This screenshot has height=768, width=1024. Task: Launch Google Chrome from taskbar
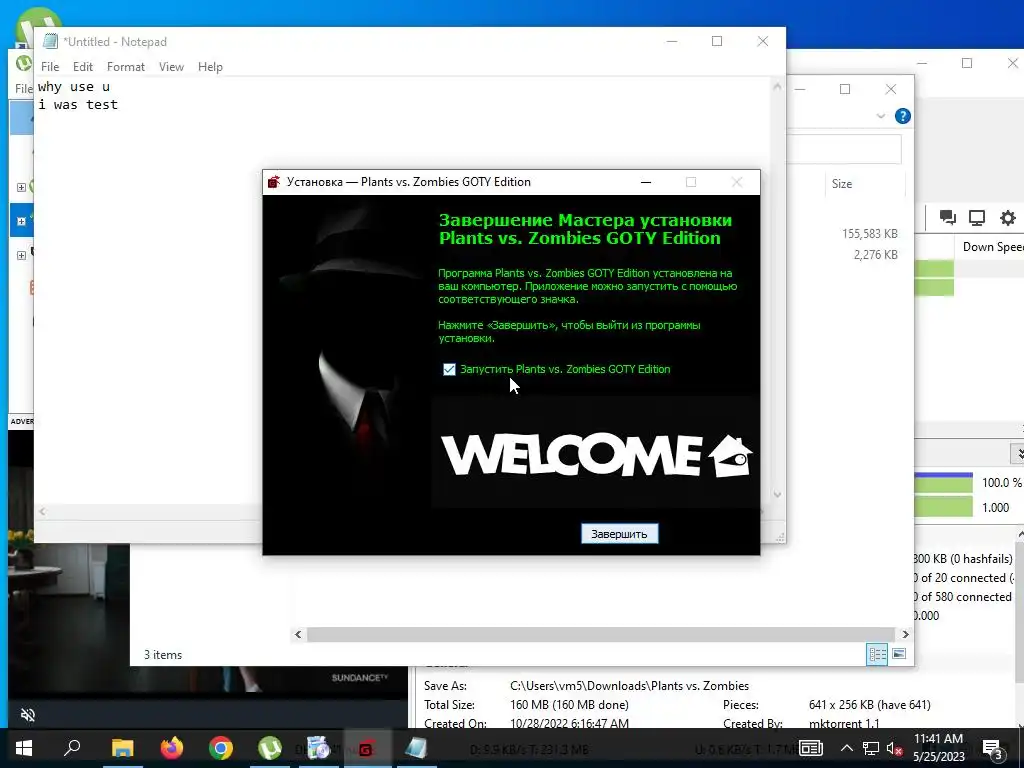click(221, 748)
